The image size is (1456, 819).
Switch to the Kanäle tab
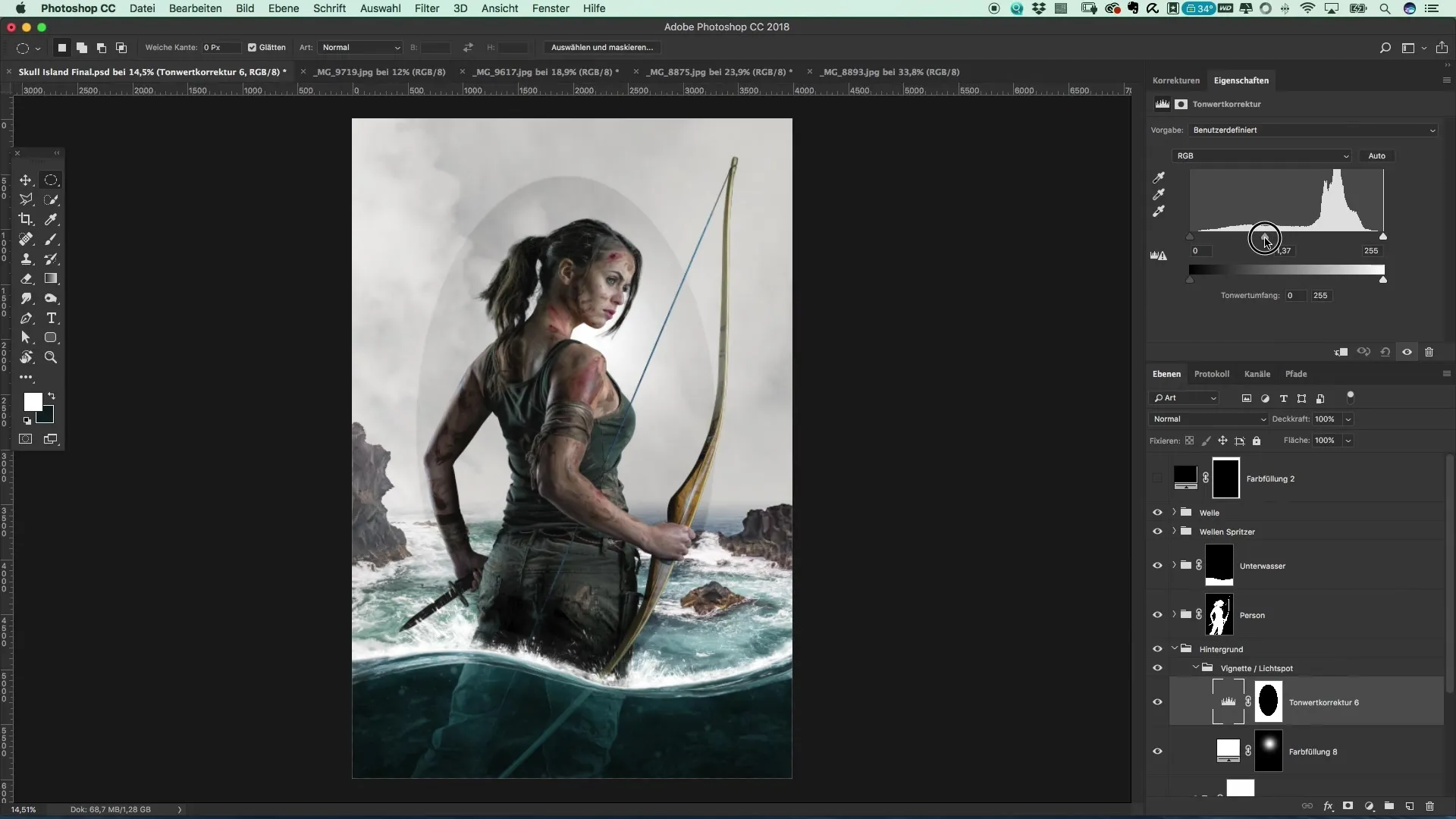(x=1257, y=374)
